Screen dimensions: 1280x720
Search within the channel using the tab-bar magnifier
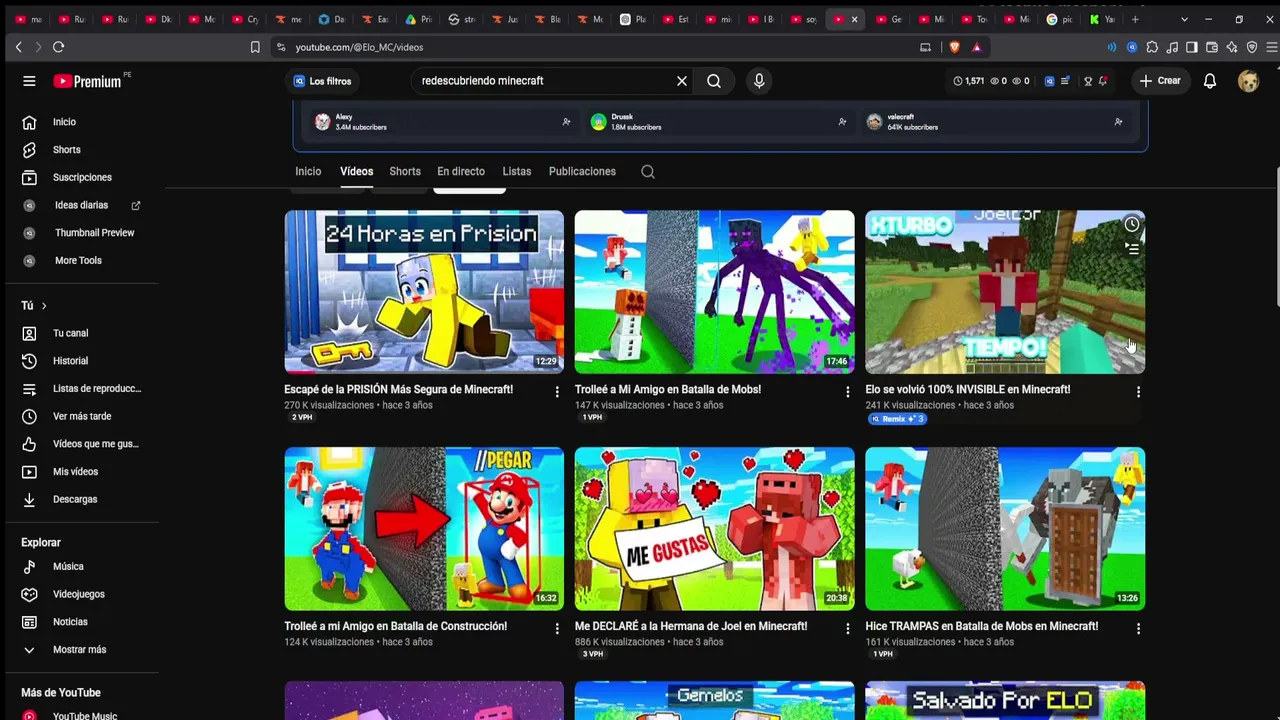(x=648, y=172)
